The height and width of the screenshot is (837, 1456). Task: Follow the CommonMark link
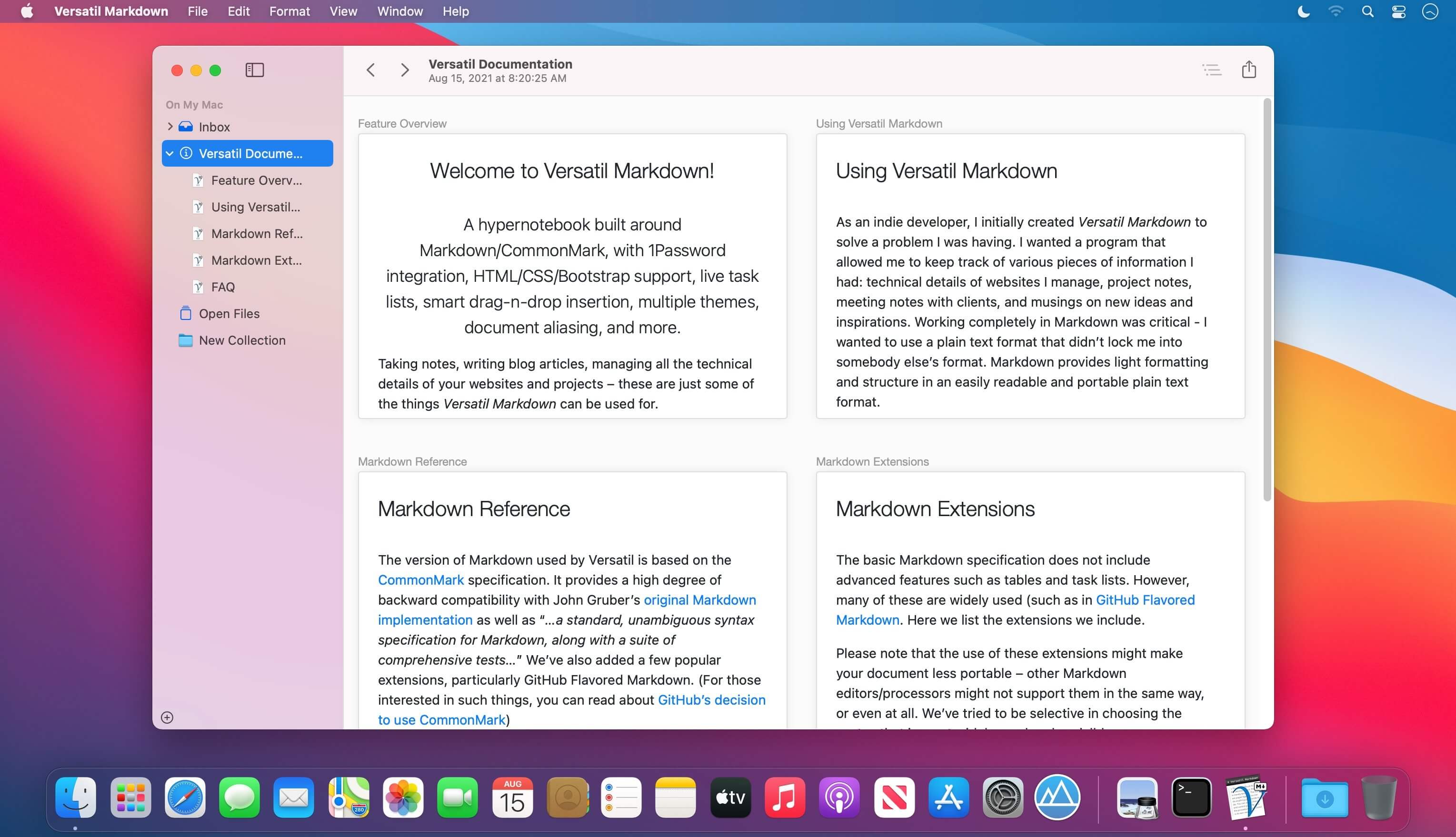pyautogui.click(x=421, y=580)
